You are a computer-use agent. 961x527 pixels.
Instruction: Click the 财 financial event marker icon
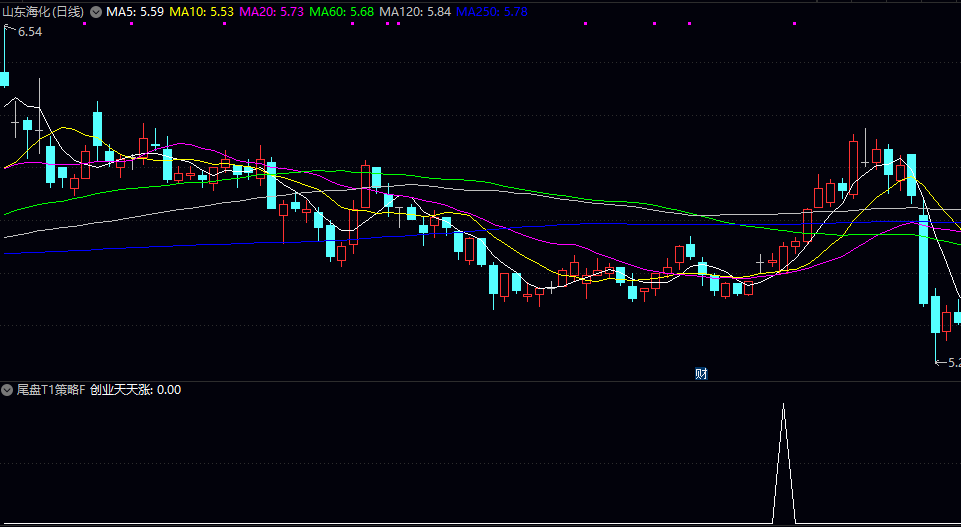[701, 374]
